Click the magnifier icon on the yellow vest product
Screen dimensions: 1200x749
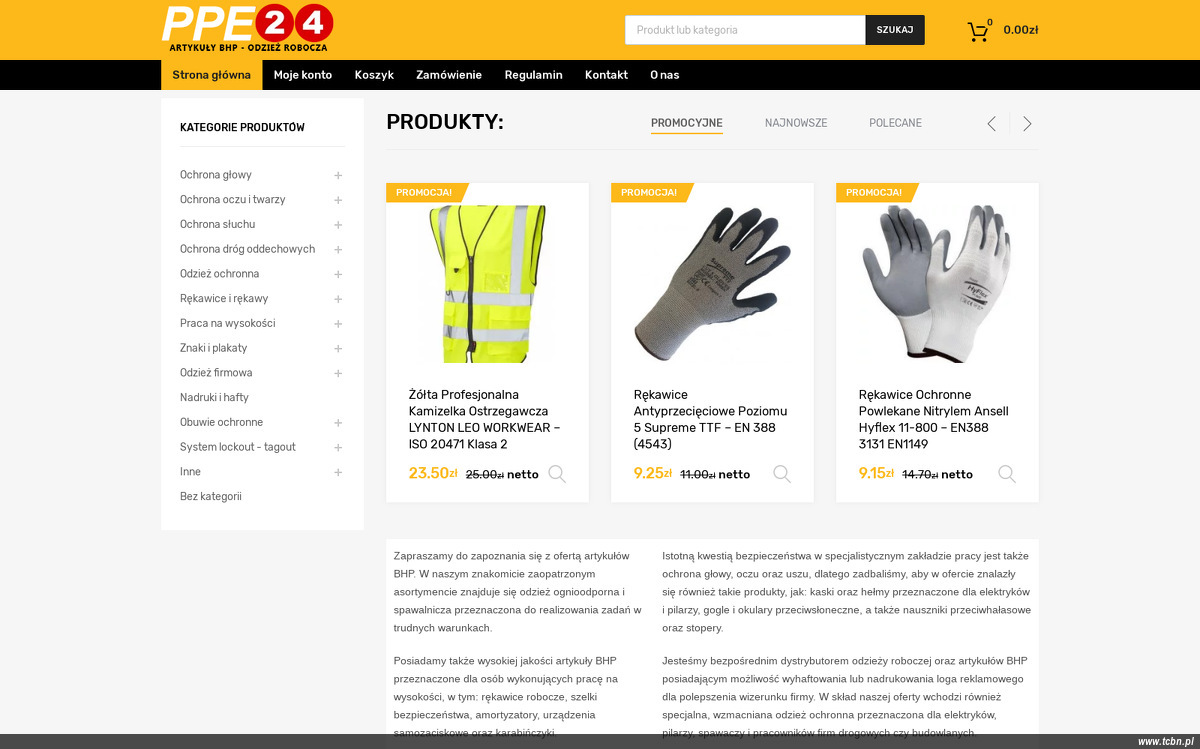(x=557, y=474)
